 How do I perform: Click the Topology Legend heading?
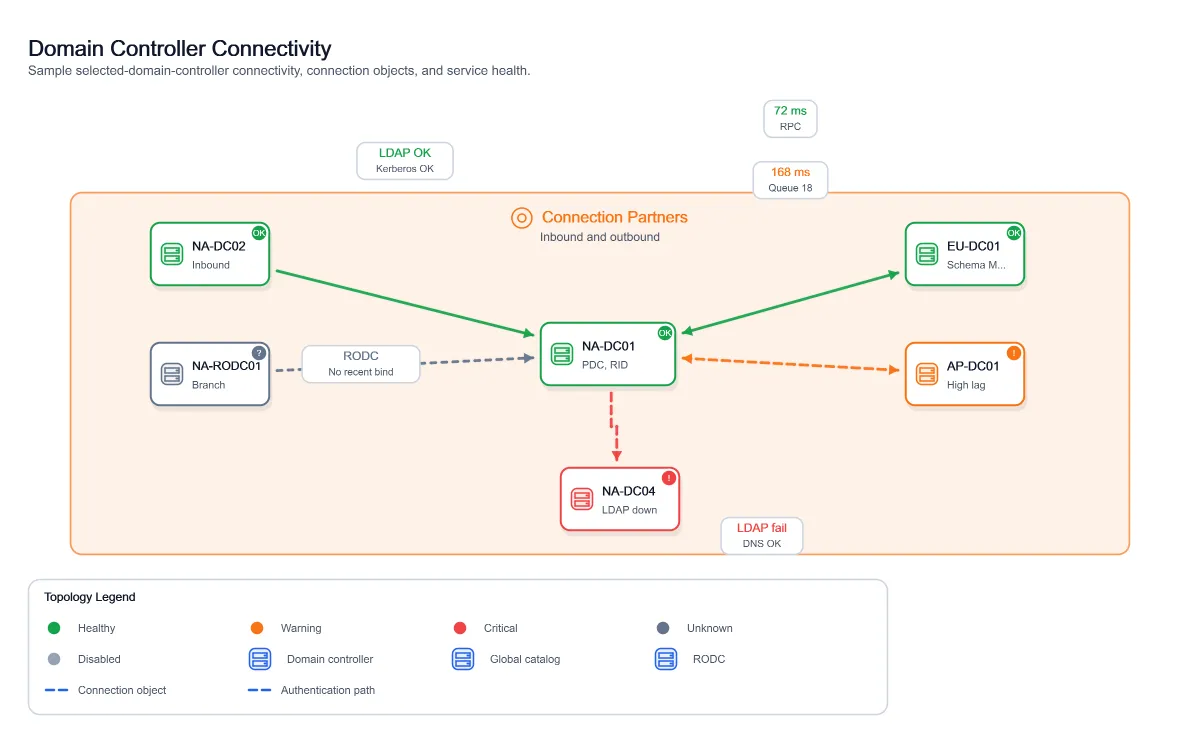90,597
